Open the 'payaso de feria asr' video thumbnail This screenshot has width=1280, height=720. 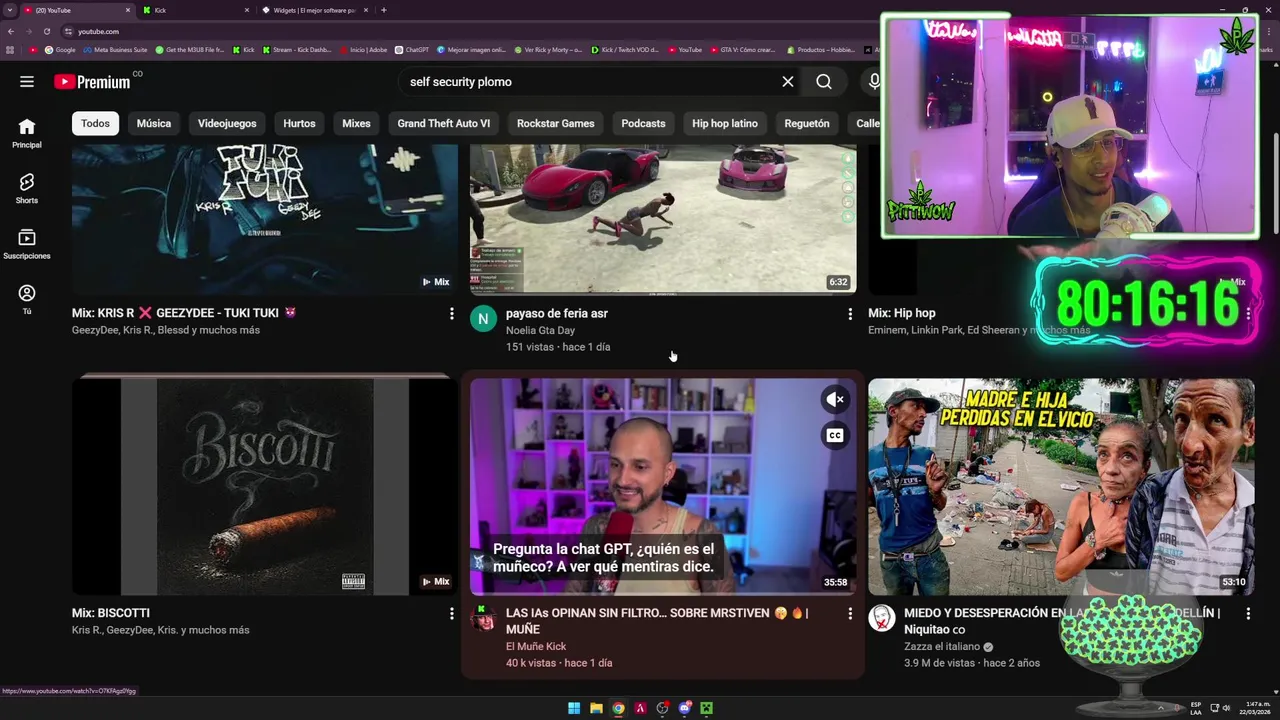pyautogui.click(x=663, y=219)
